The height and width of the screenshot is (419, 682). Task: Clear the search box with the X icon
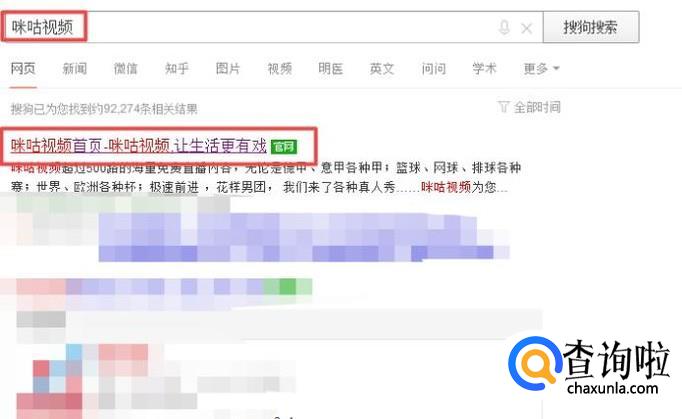point(527,28)
